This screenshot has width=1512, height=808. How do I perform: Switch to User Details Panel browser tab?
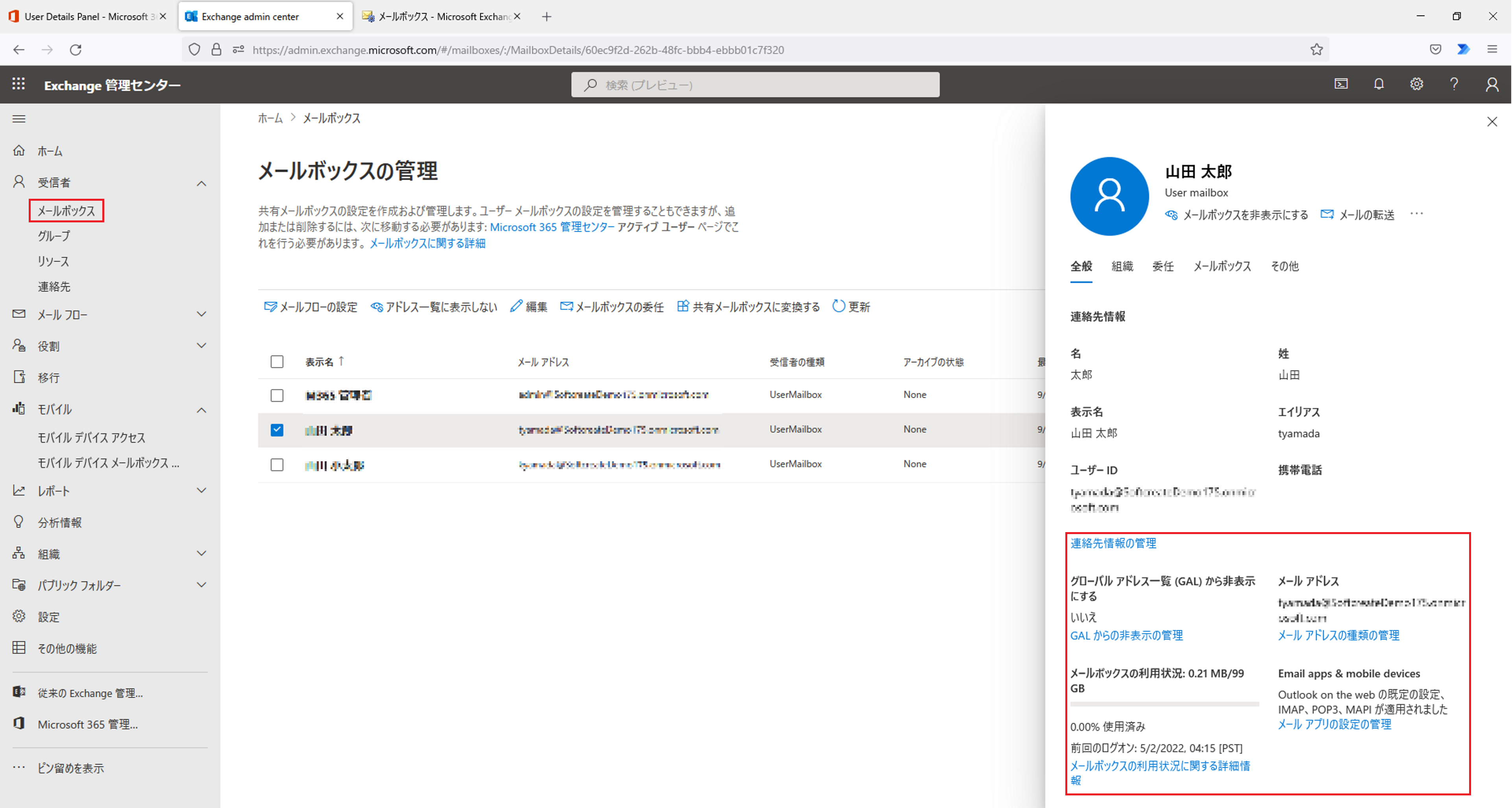click(x=87, y=17)
